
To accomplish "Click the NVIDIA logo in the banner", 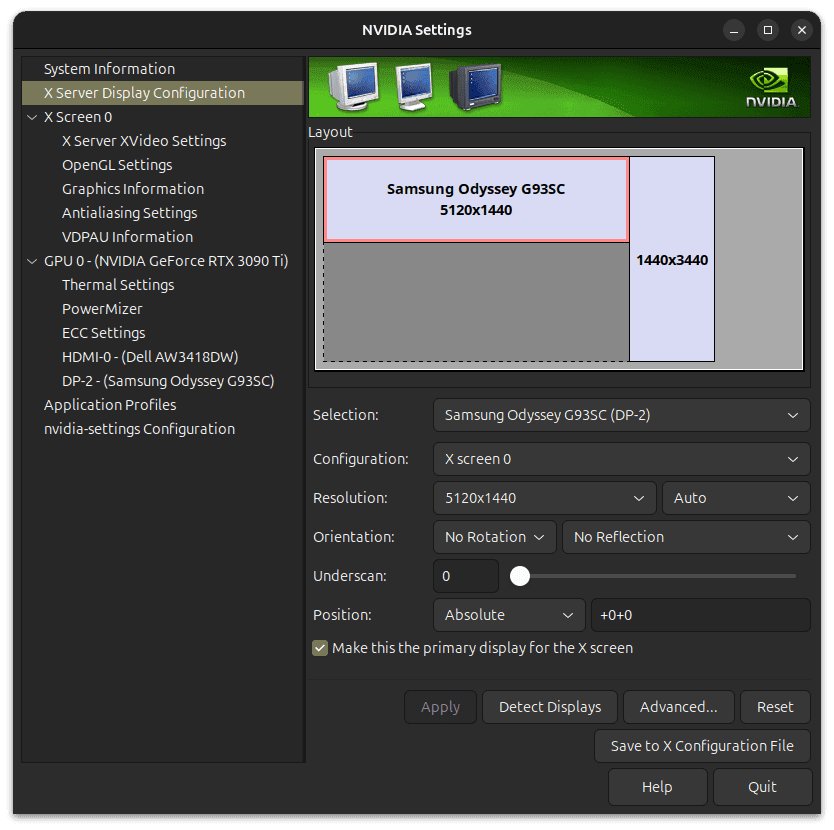I will (x=770, y=88).
